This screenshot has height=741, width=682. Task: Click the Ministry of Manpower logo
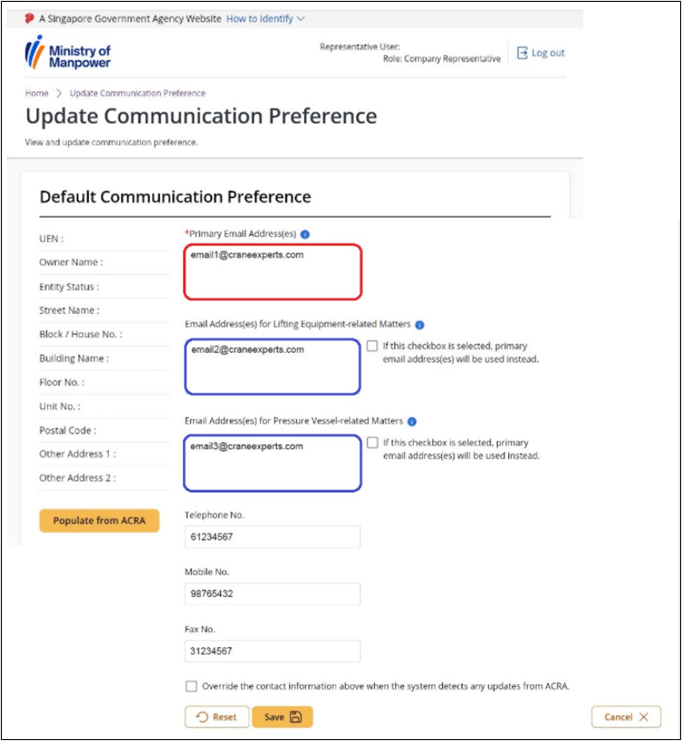(68, 53)
